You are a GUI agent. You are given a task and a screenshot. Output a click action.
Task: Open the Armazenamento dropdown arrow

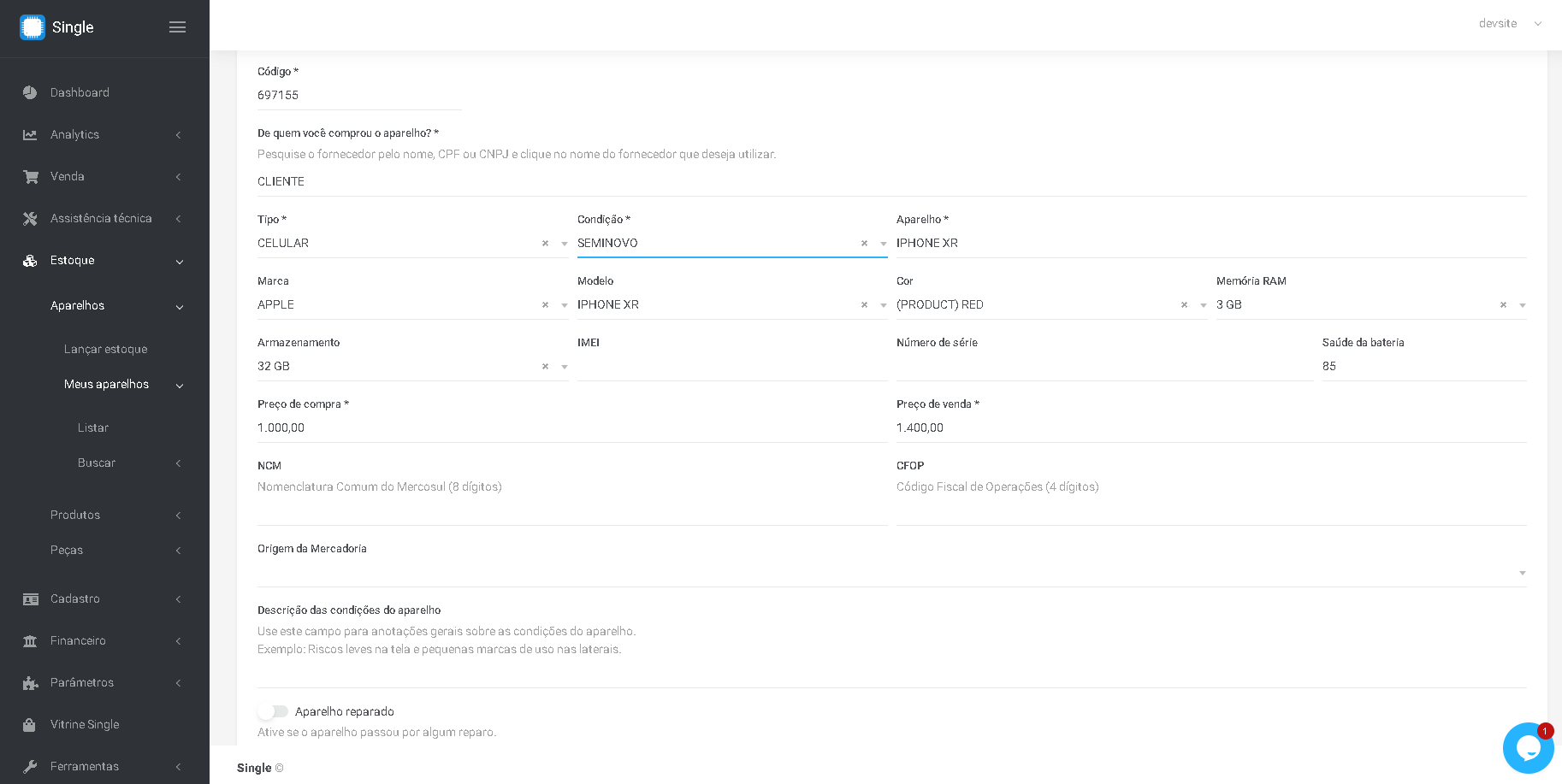click(564, 367)
